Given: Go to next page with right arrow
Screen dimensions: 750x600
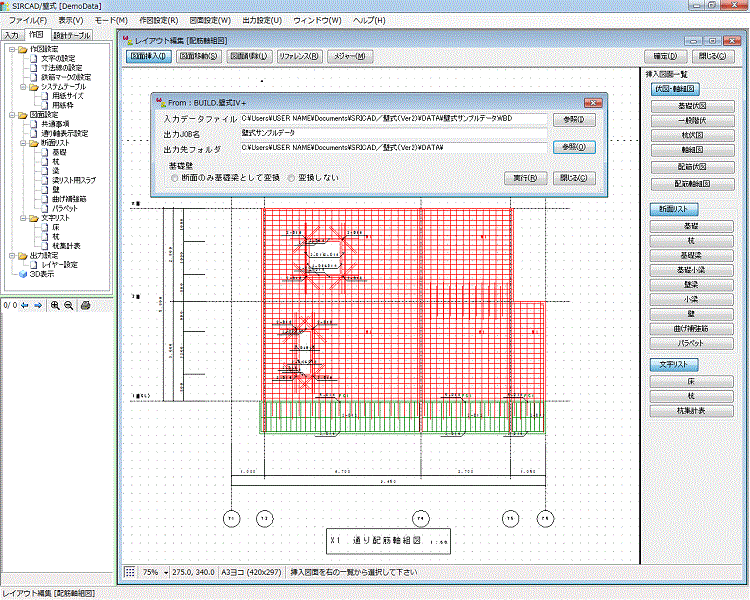Looking at the screenshot, I should pyautogui.click(x=37, y=305).
